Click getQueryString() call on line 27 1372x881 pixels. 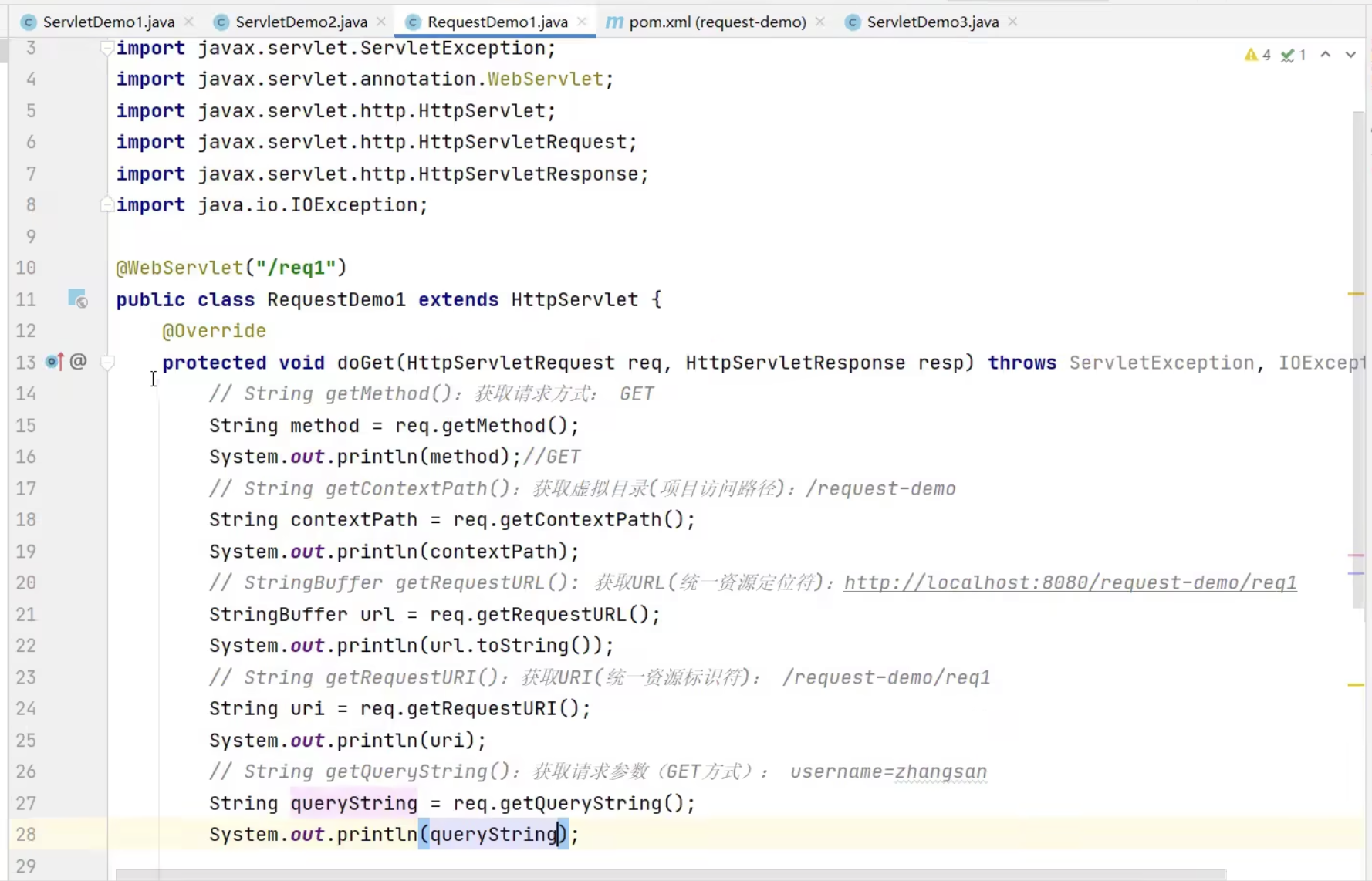[x=591, y=804]
